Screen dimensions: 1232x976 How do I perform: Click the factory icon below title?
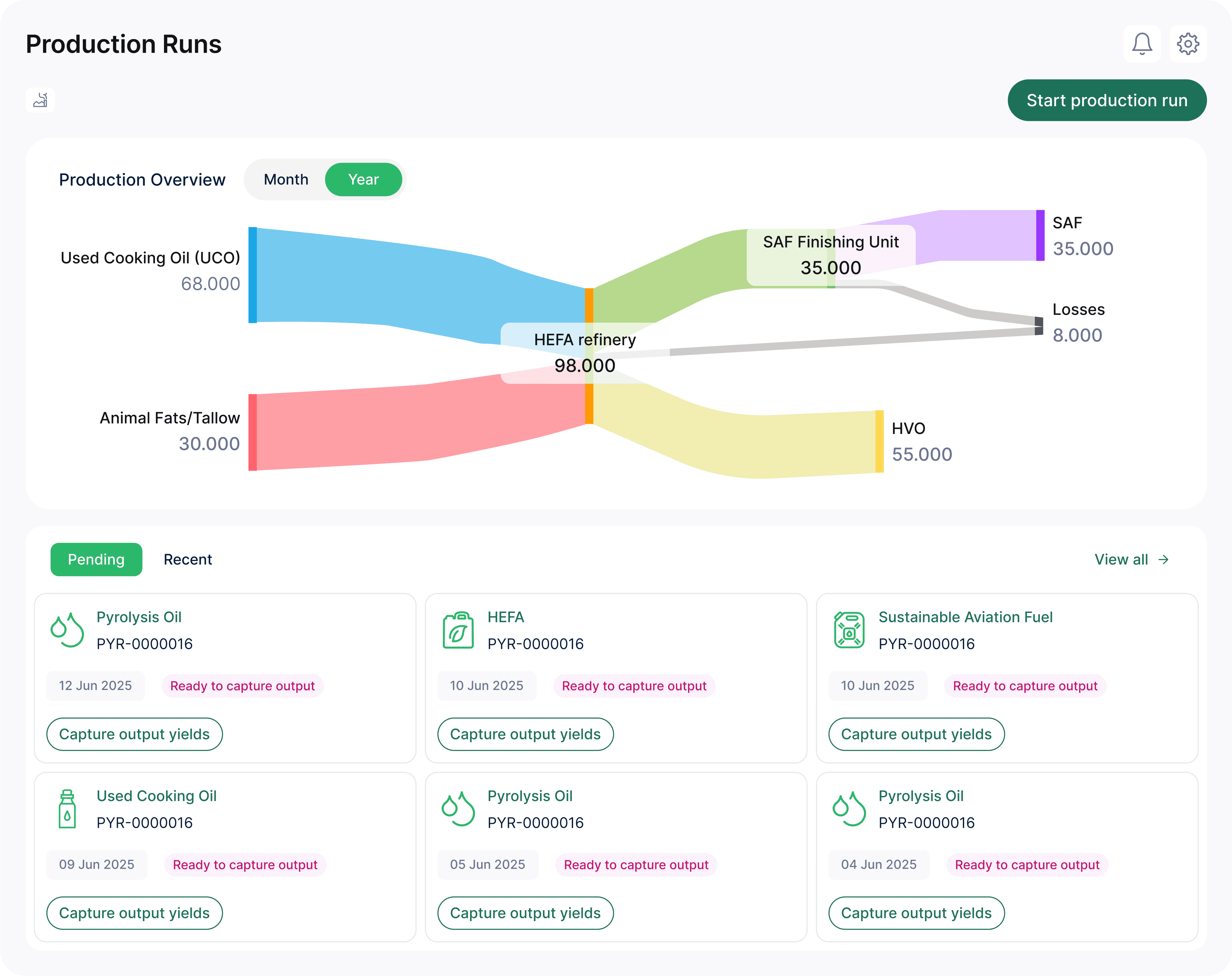click(40, 100)
